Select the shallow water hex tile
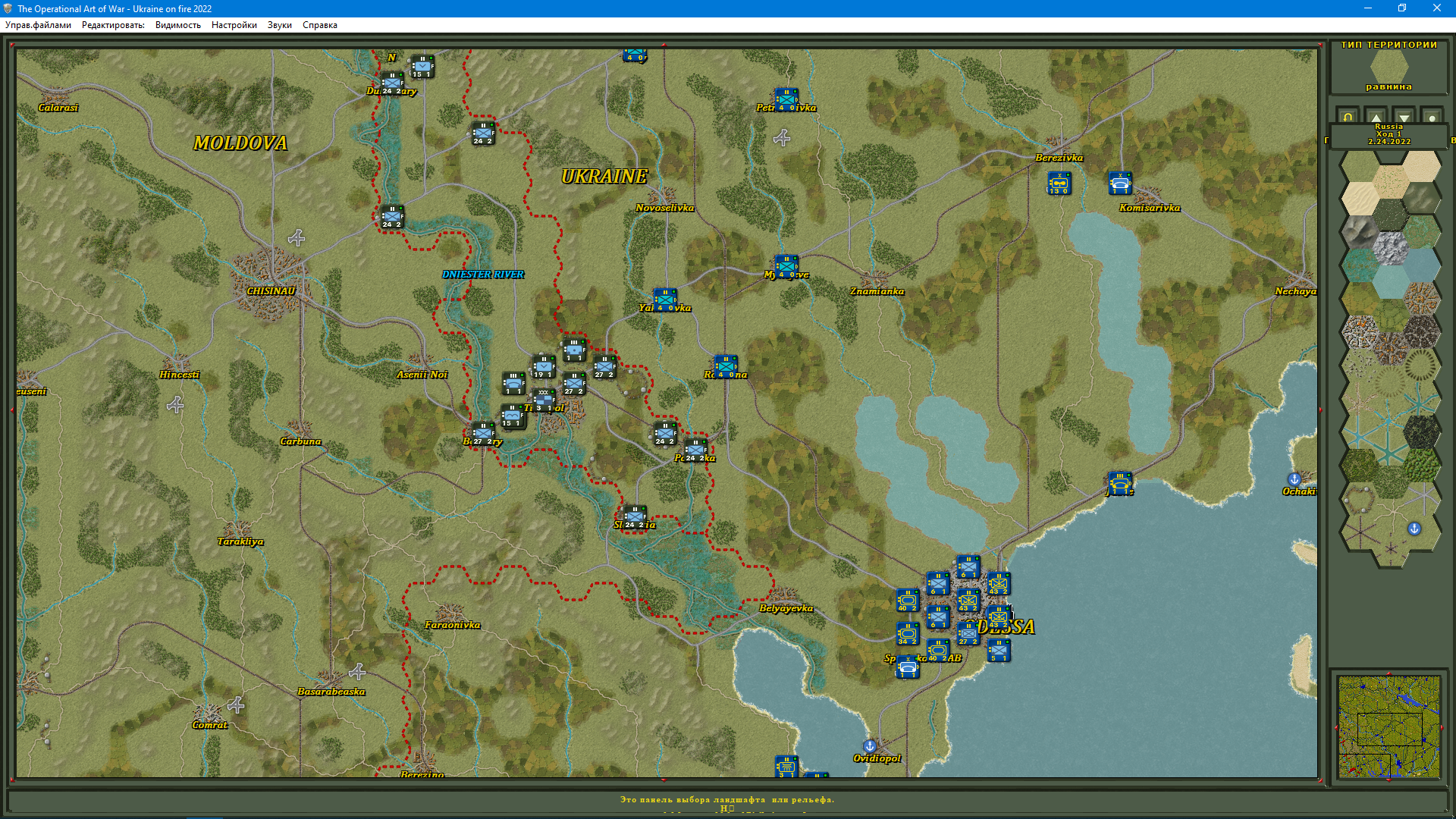The width and height of the screenshot is (1456, 819). [x=1392, y=281]
